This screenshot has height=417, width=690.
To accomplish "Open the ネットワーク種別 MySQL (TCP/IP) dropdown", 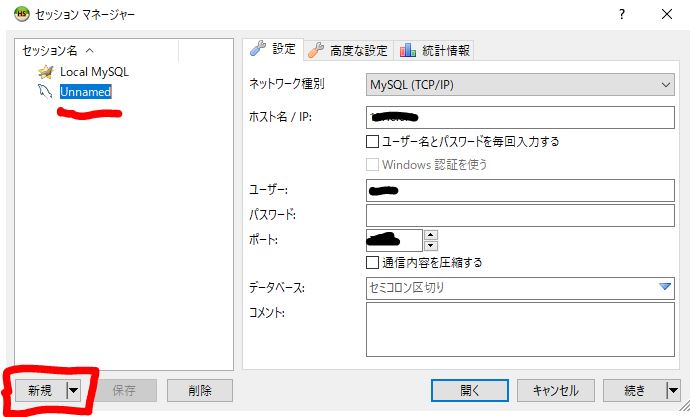I will pos(520,84).
